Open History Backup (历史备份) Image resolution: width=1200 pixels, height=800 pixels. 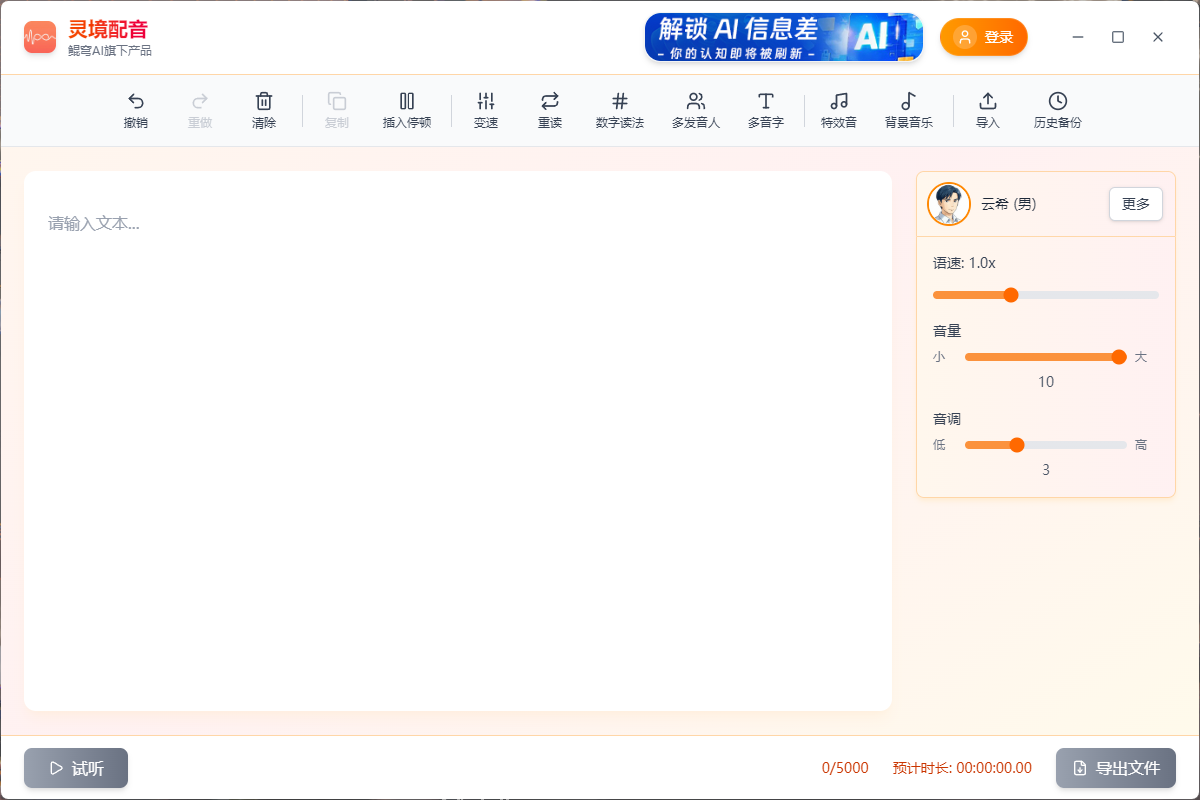click(1056, 110)
